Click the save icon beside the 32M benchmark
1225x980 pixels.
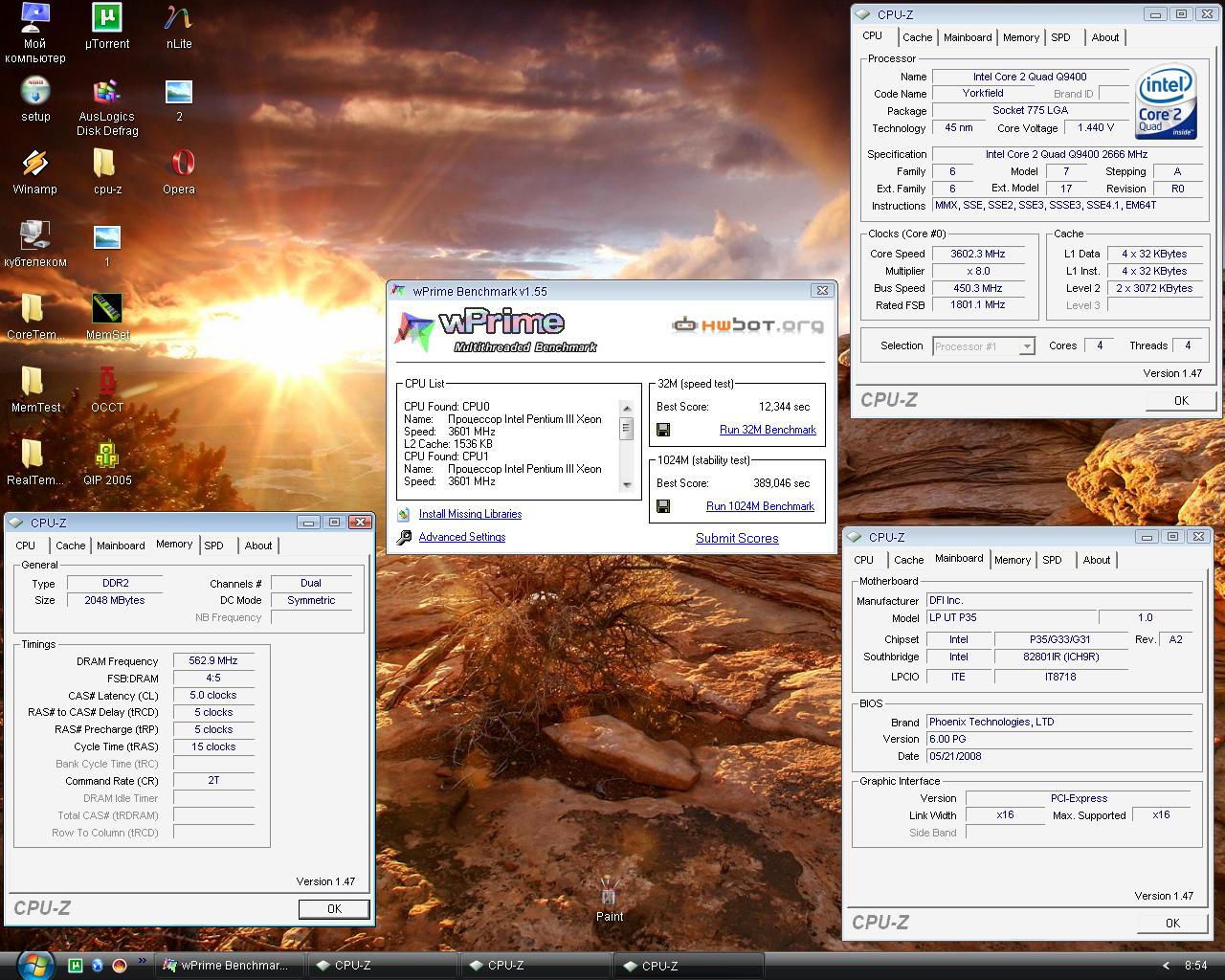(x=663, y=430)
